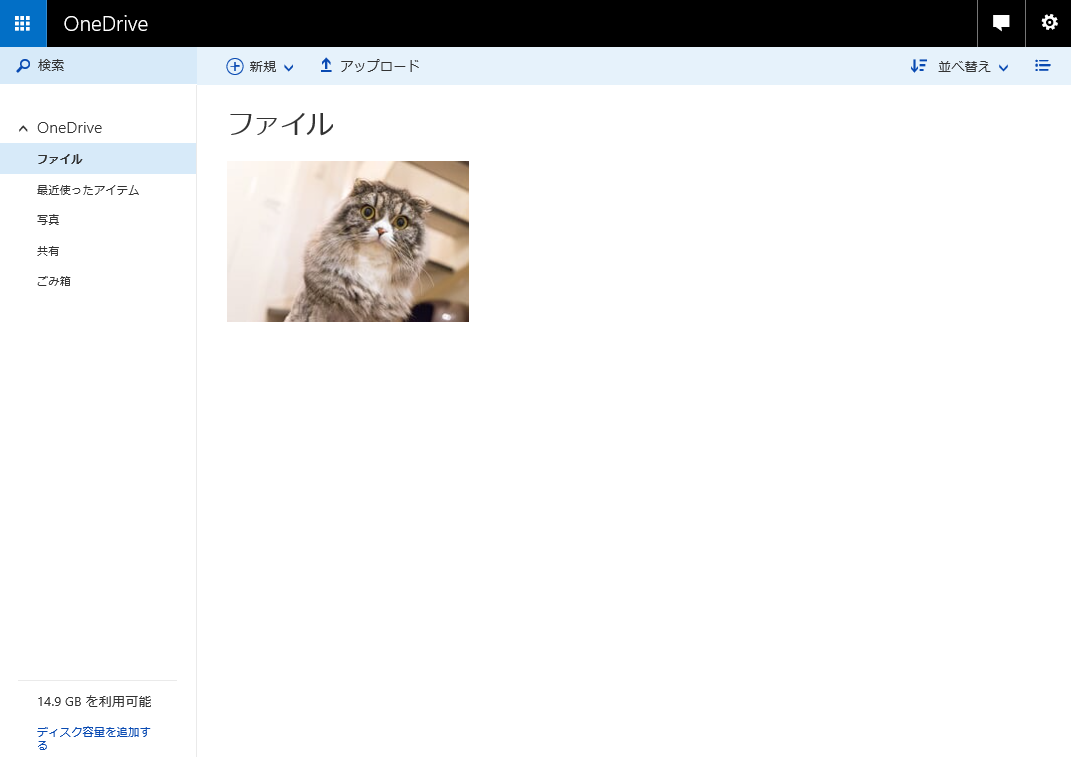This screenshot has width=1071, height=757.
Task: Open 写真 in the sidebar
Action: tap(48, 220)
